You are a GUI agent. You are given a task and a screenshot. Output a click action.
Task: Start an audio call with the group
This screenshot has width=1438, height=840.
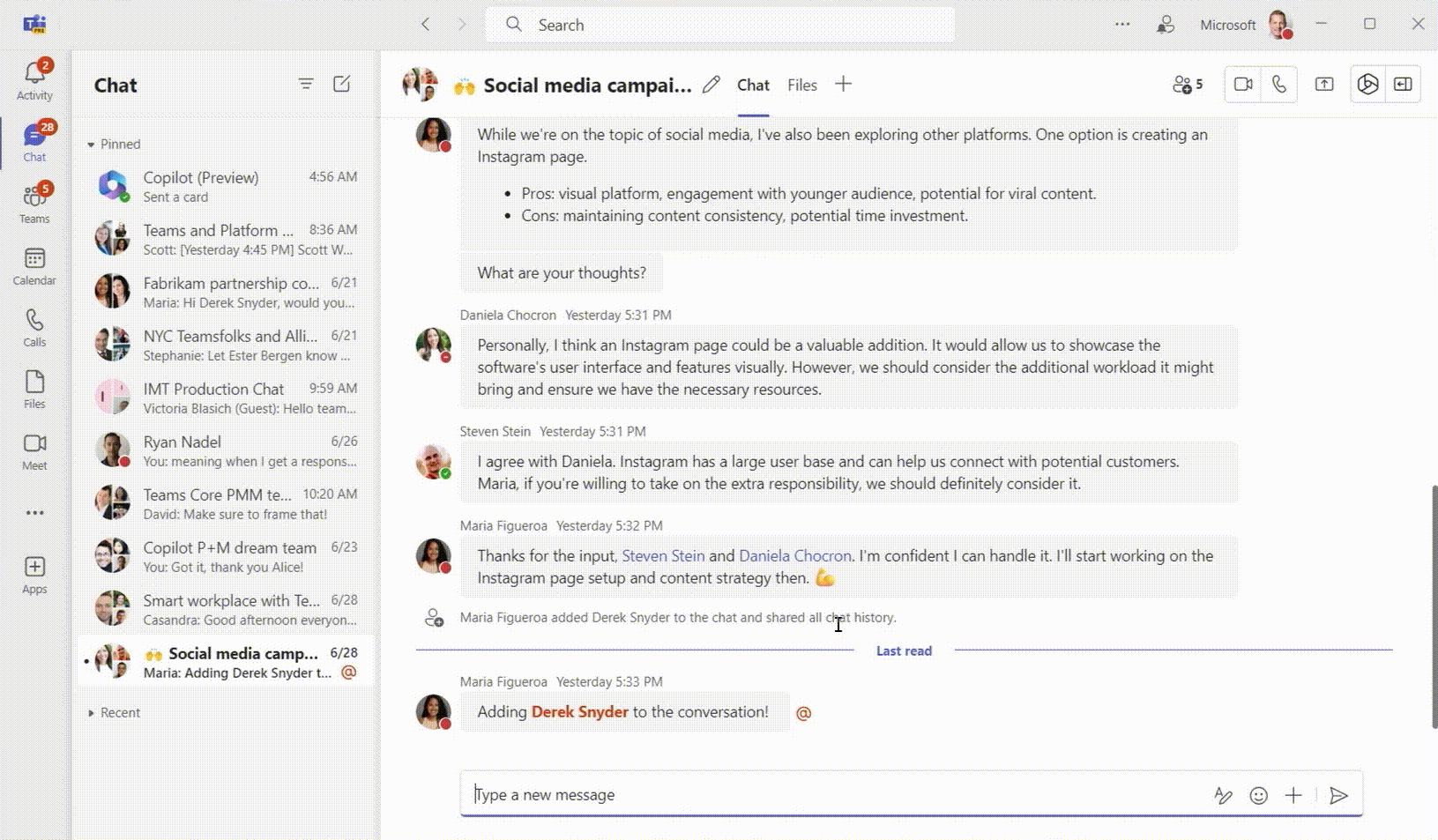tap(1280, 85)
